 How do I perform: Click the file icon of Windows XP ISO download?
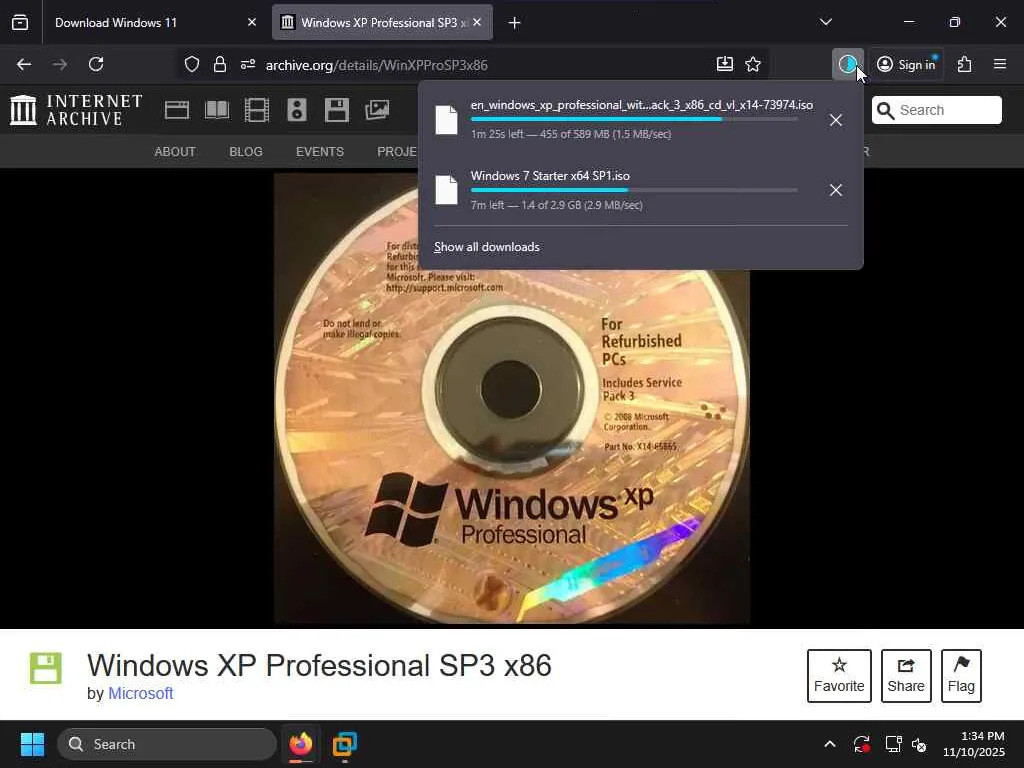click(447, 120)
